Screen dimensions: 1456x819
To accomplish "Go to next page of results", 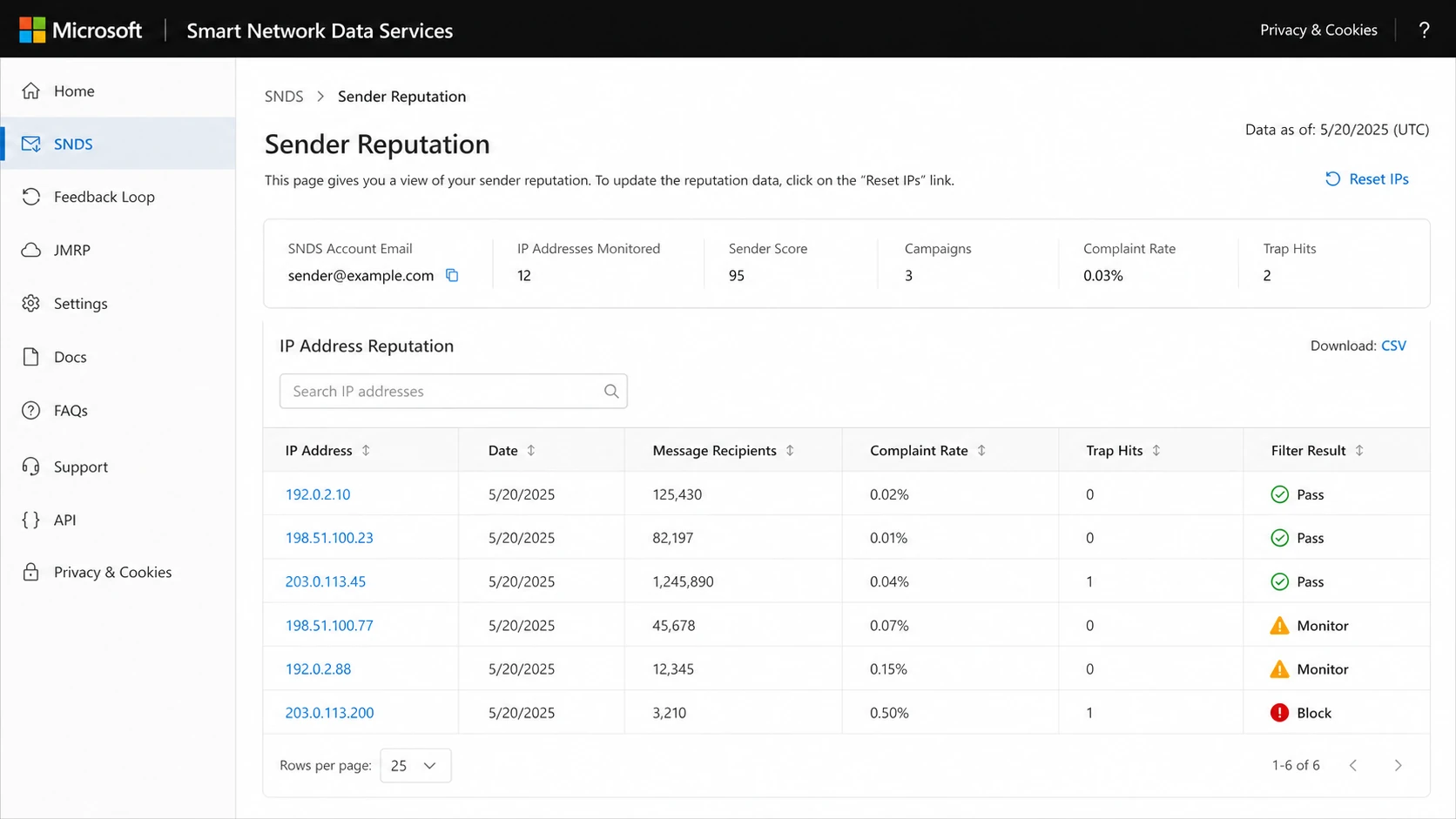I will pos(1398,765).
